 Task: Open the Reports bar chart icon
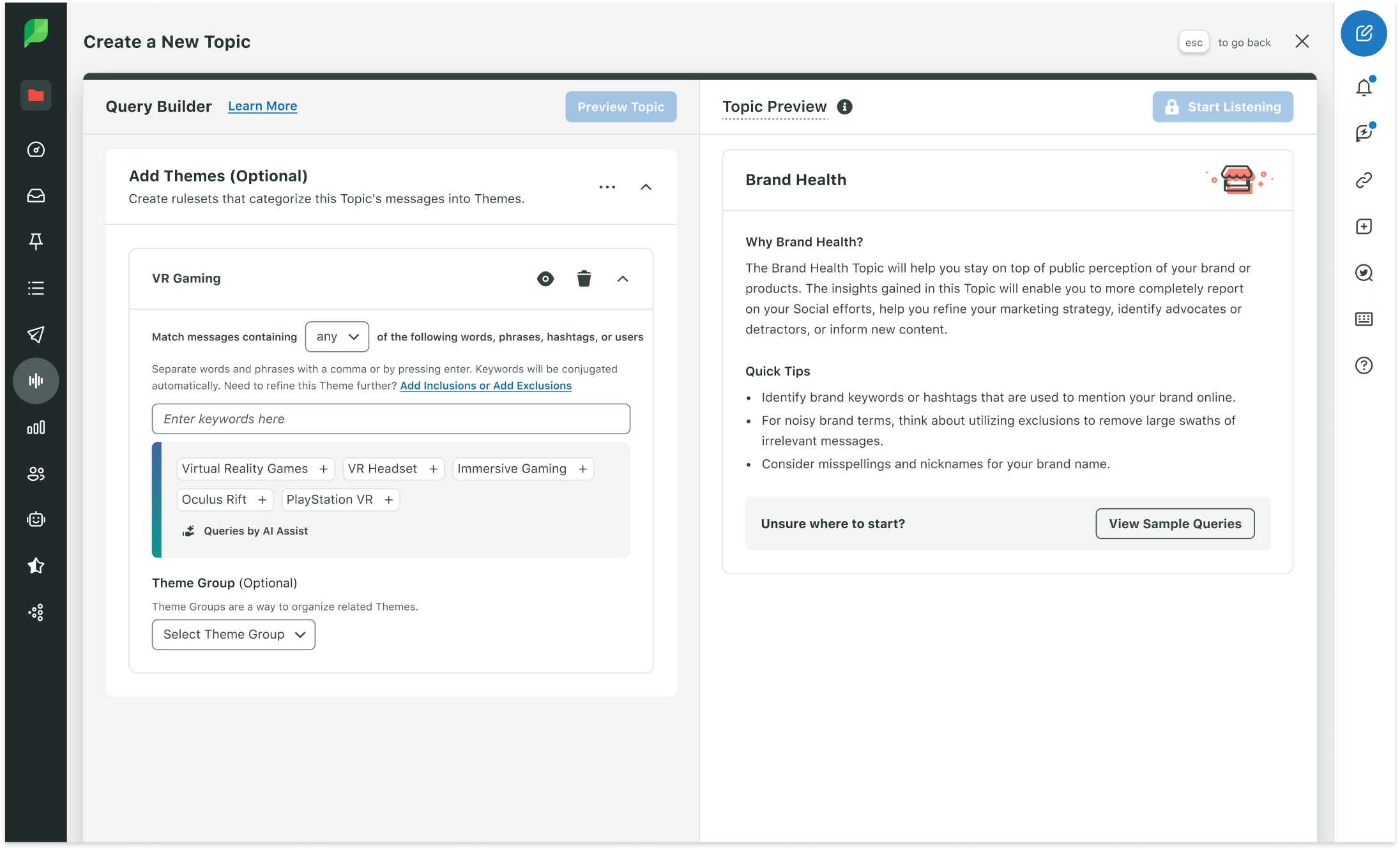point(36,427)
